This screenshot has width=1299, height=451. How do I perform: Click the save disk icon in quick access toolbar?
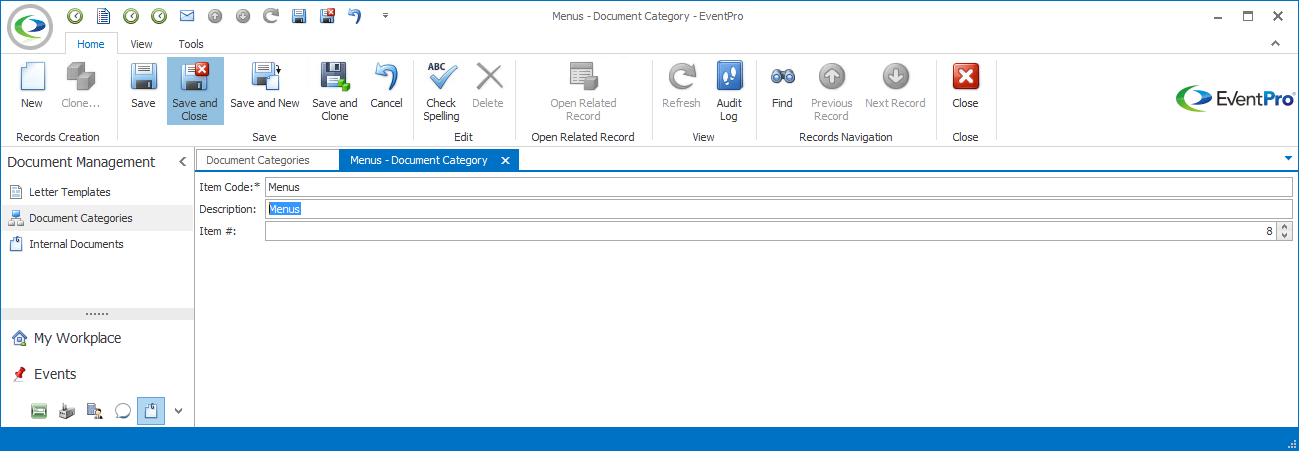(x=299, y=16)
